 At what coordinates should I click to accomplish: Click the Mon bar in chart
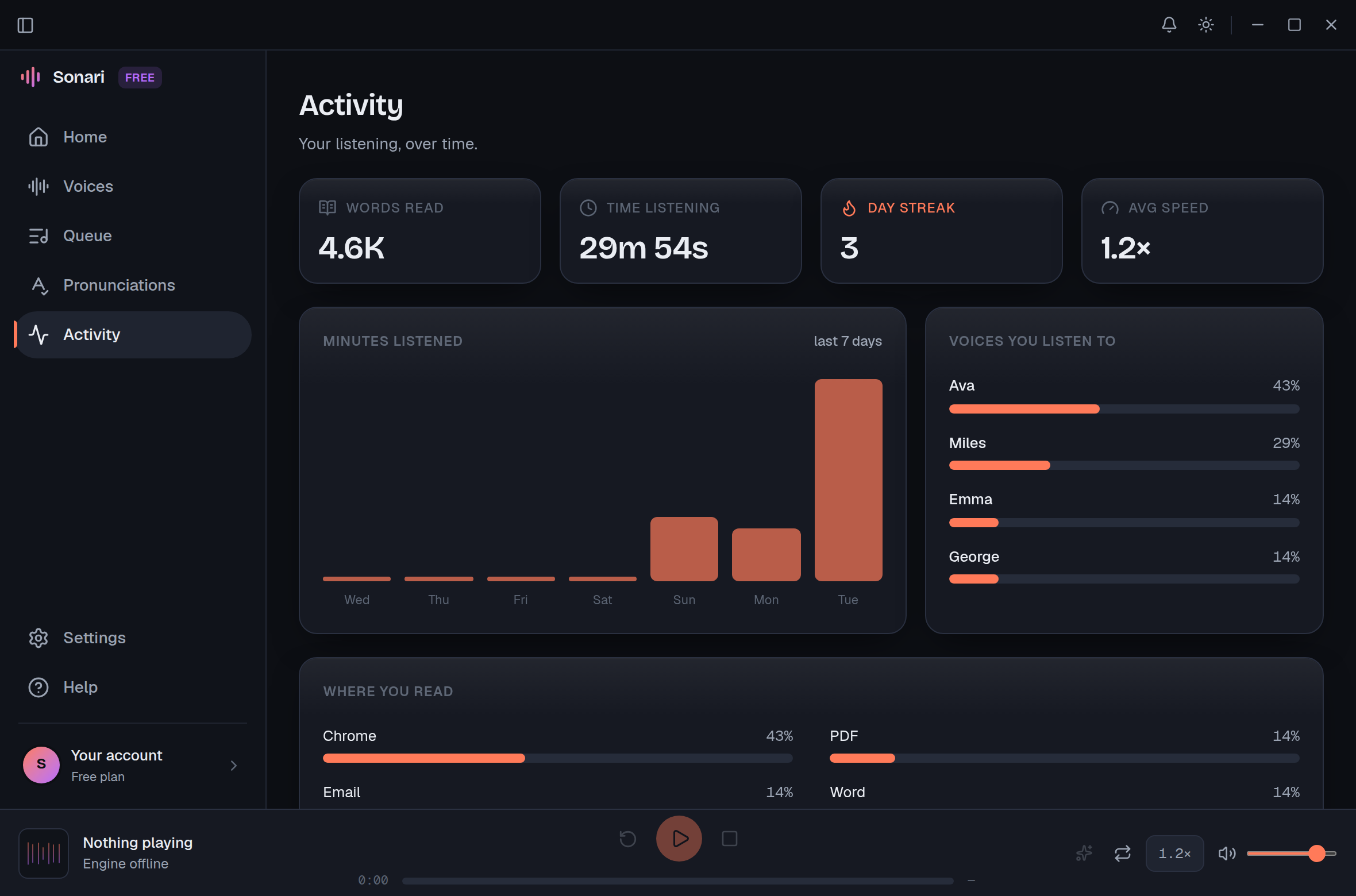(x=766, y=554)
